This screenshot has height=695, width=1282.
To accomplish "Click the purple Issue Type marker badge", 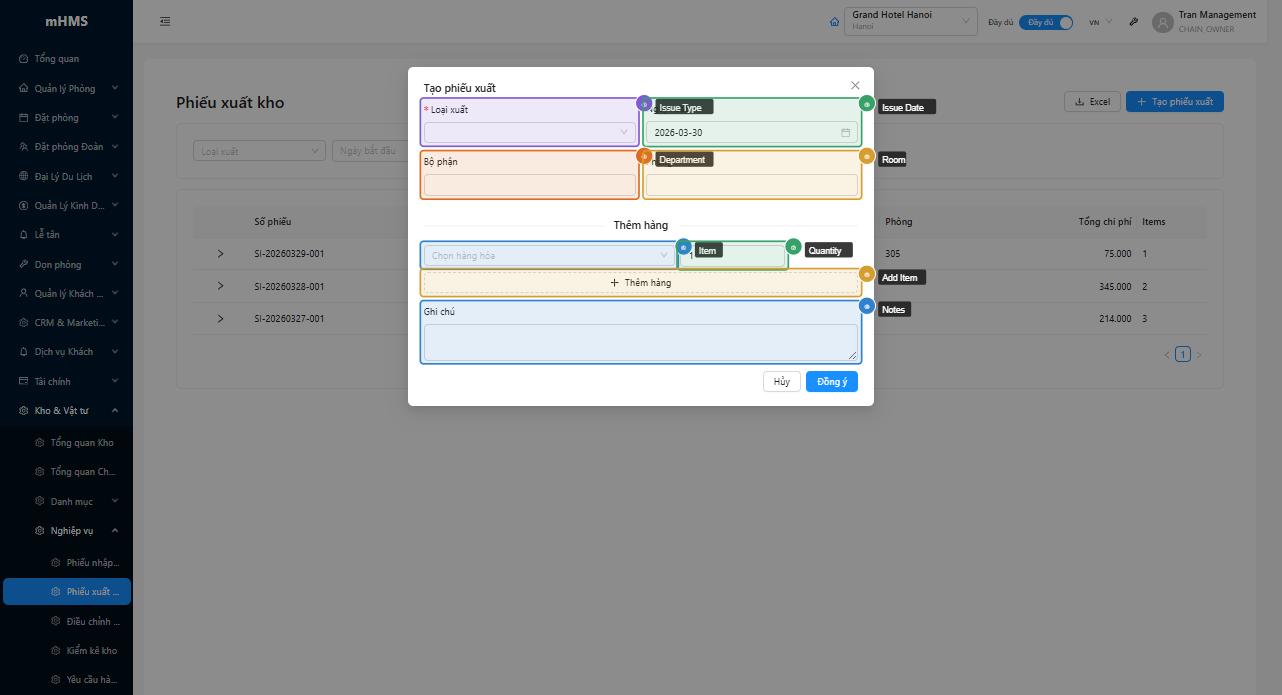I will pyautogui.click(x=644, y=103).
